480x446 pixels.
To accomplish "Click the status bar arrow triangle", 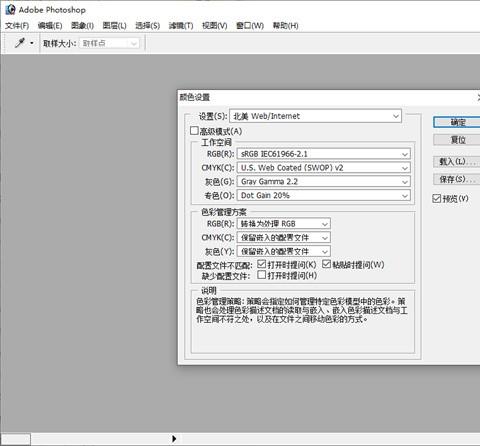I will point(174,439).
